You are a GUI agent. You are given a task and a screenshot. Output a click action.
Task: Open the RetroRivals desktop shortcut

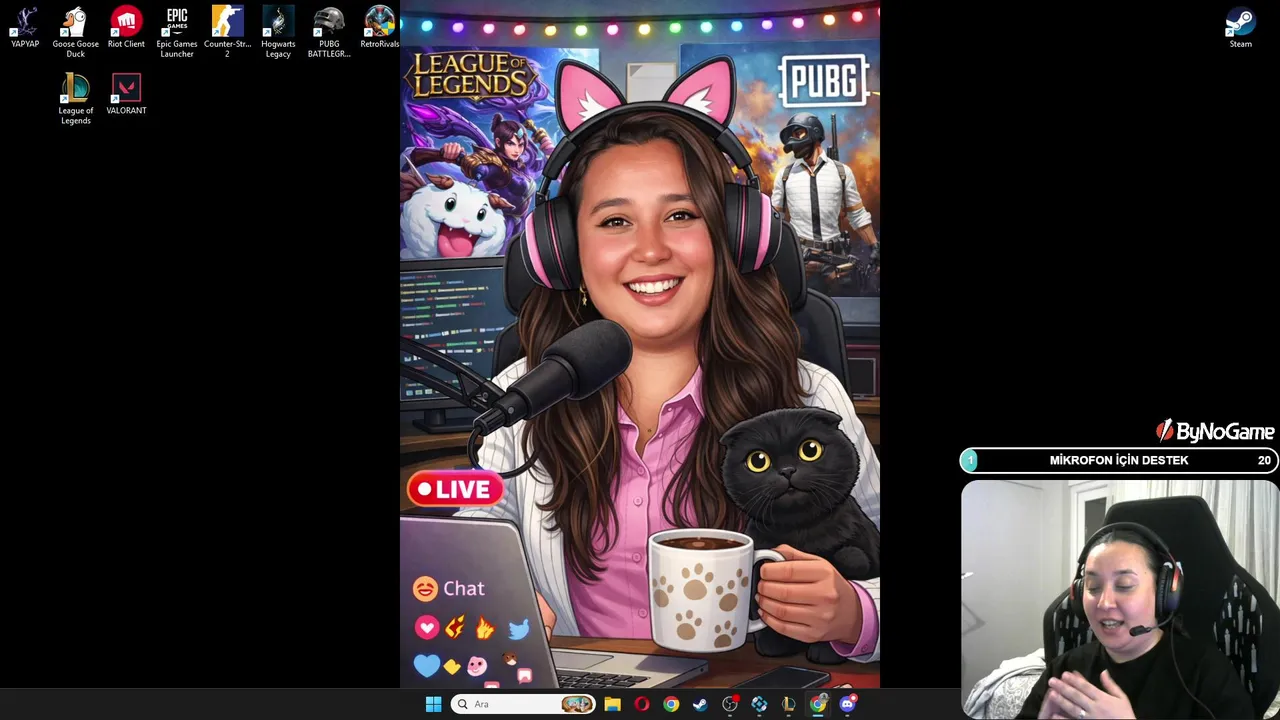pyautogui.click(x=379, y=27)
